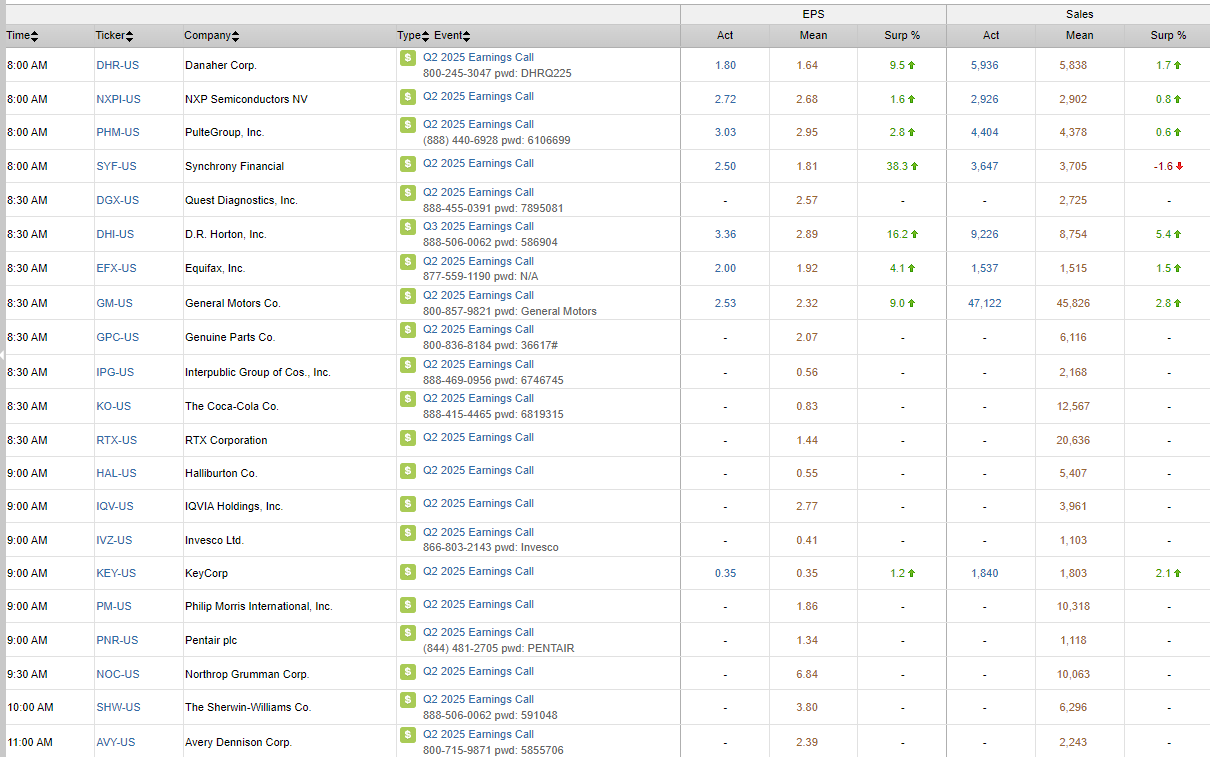Screen dimensions: 1210x757
Task: Open the Q2 2025 Earnings Call for Halliburton Co.
Action: 478,470
